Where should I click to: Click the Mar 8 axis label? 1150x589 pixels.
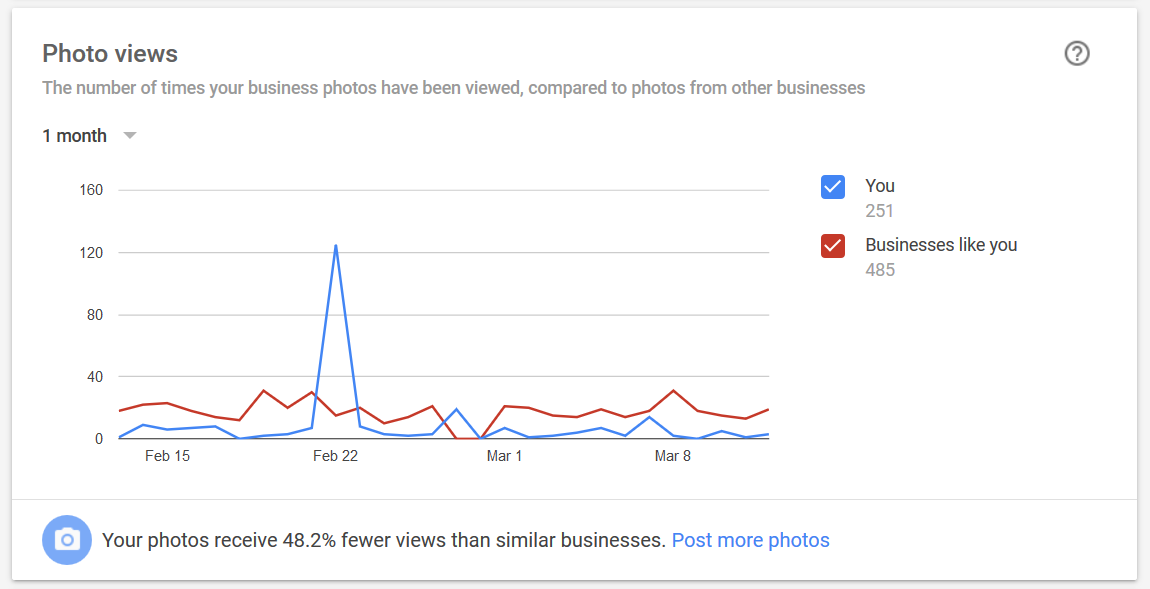(x=673, y=456)
